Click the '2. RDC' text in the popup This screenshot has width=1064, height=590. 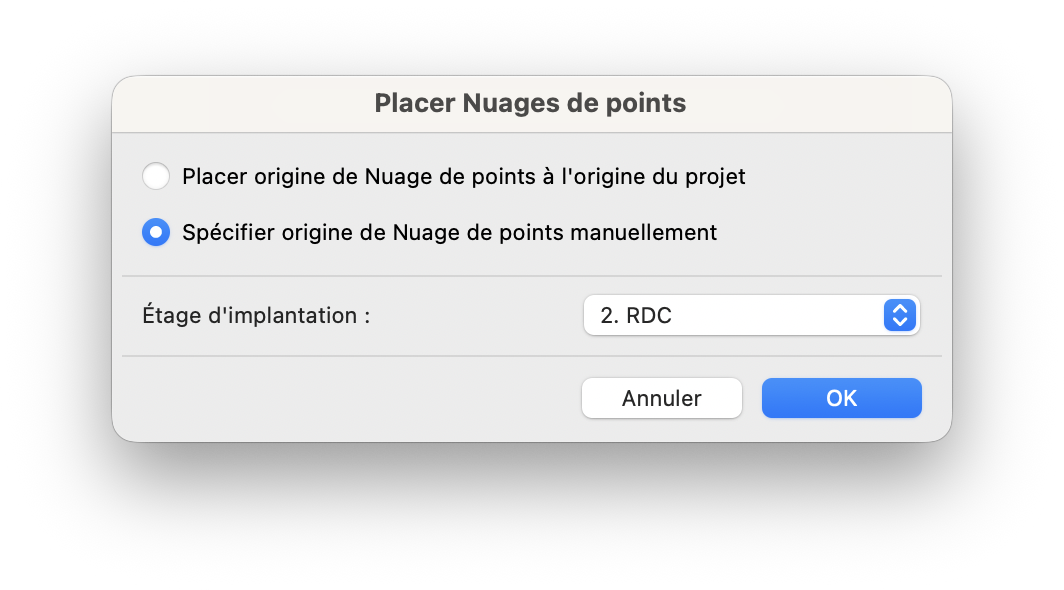tap(636, 315)
